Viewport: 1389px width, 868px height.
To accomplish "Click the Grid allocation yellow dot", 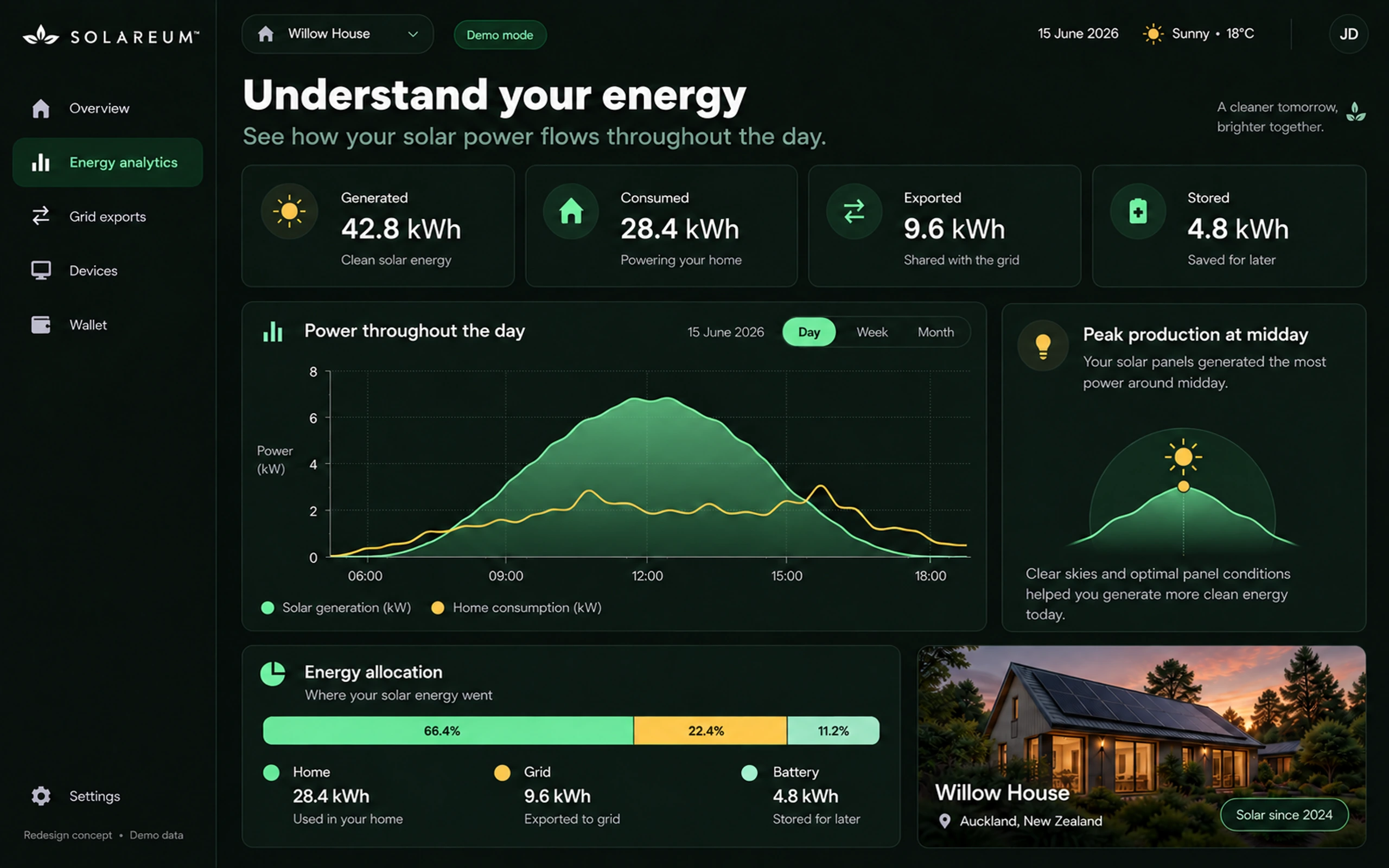I will pyautogui.click(x=502, y=773).
